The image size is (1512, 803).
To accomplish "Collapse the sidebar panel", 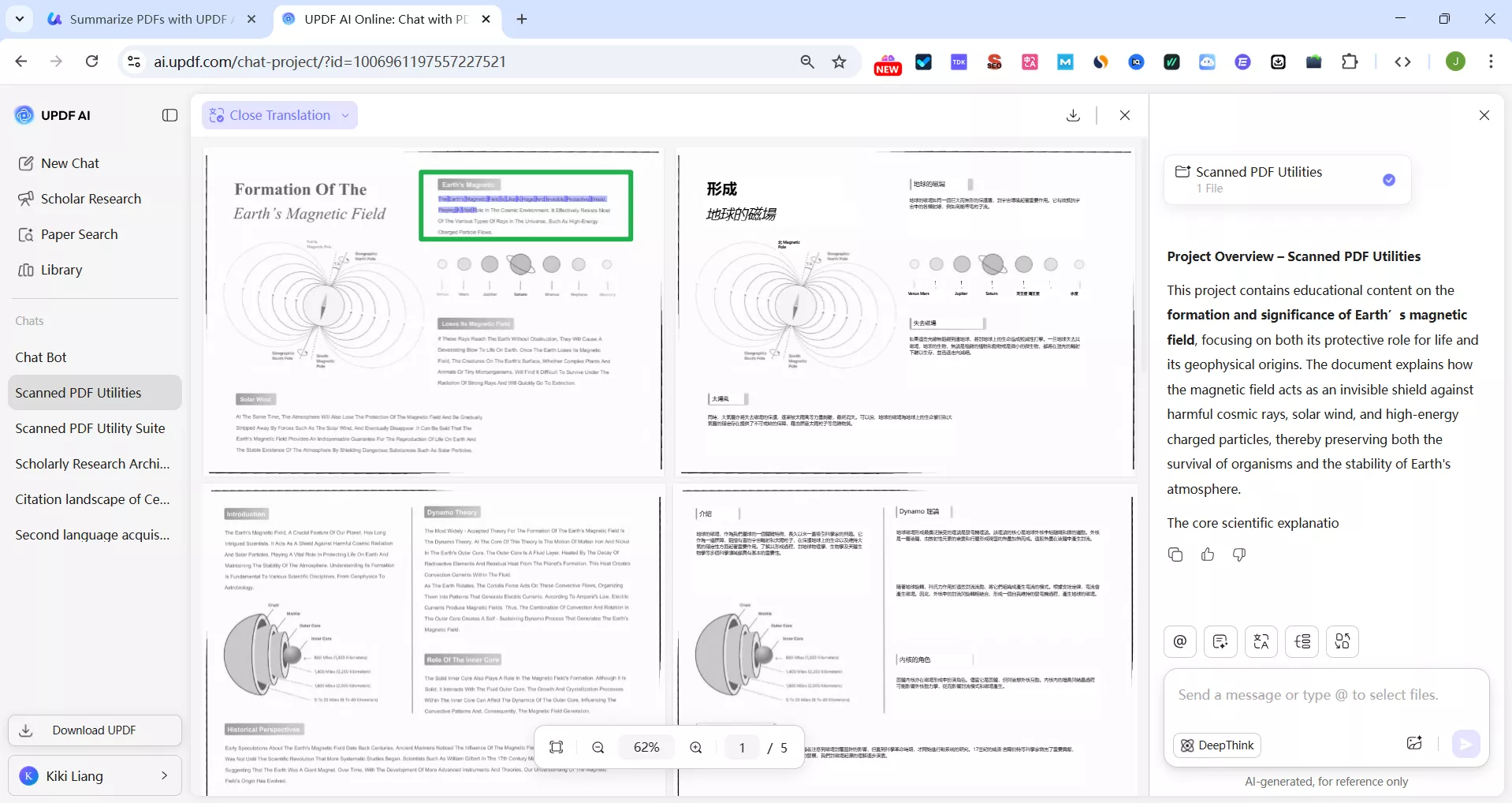I will tap(169, 115).
